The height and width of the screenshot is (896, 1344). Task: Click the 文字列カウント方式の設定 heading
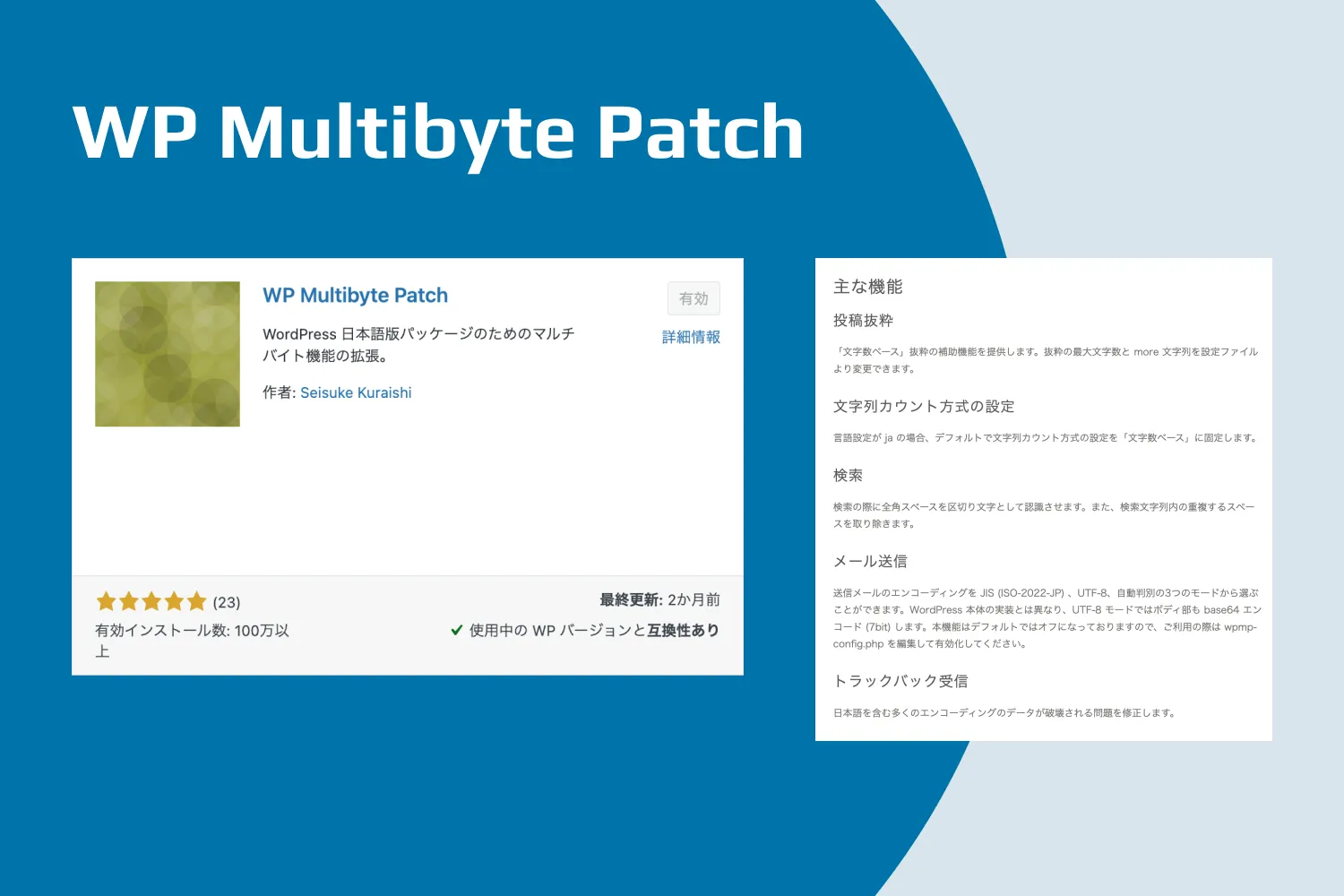pyautogui.click(x=924, y=407)
